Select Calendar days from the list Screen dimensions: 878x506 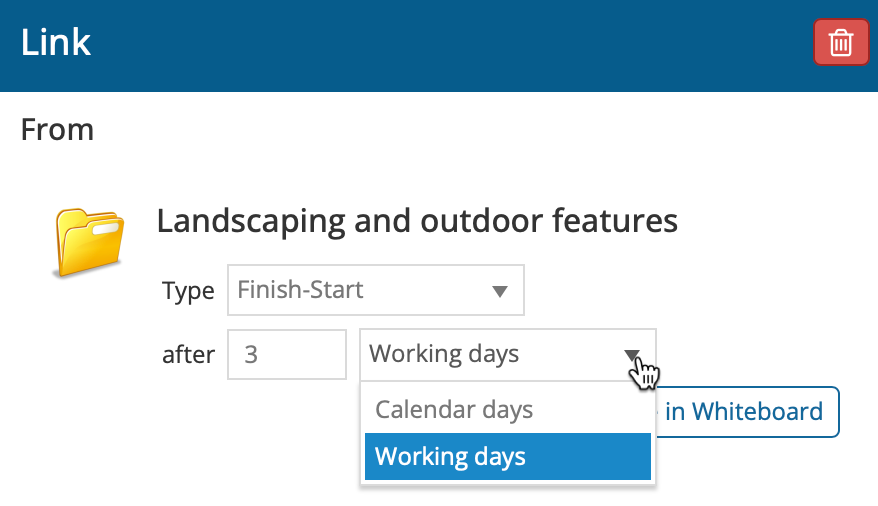454,410
